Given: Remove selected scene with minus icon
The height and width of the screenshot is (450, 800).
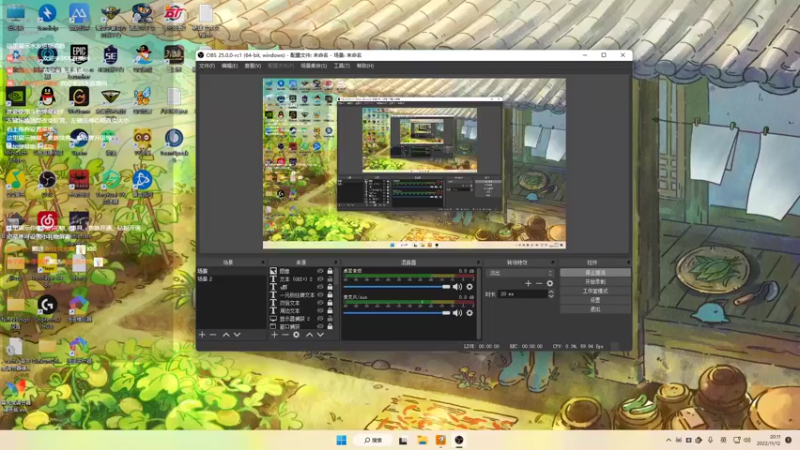Looking at the screenshot, I should [x=213, y=335].
